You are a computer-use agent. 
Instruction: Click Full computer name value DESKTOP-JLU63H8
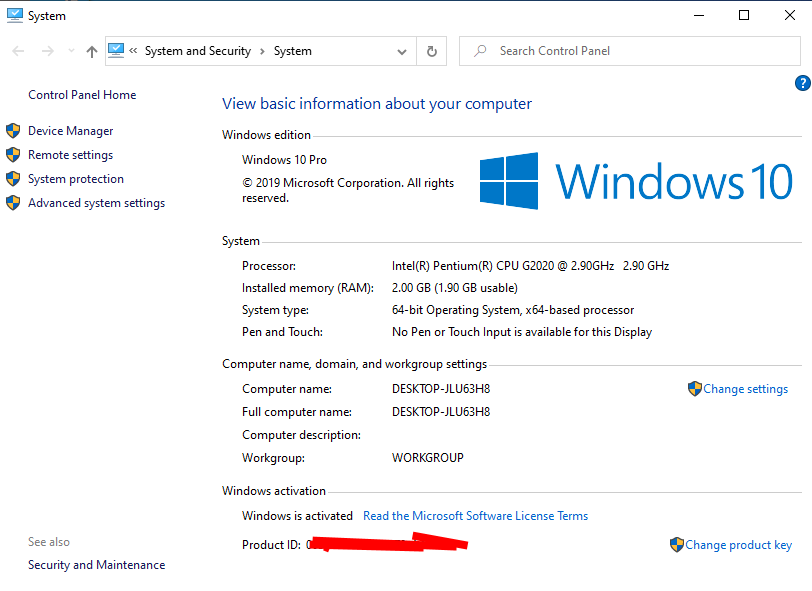tap(441, 412)
